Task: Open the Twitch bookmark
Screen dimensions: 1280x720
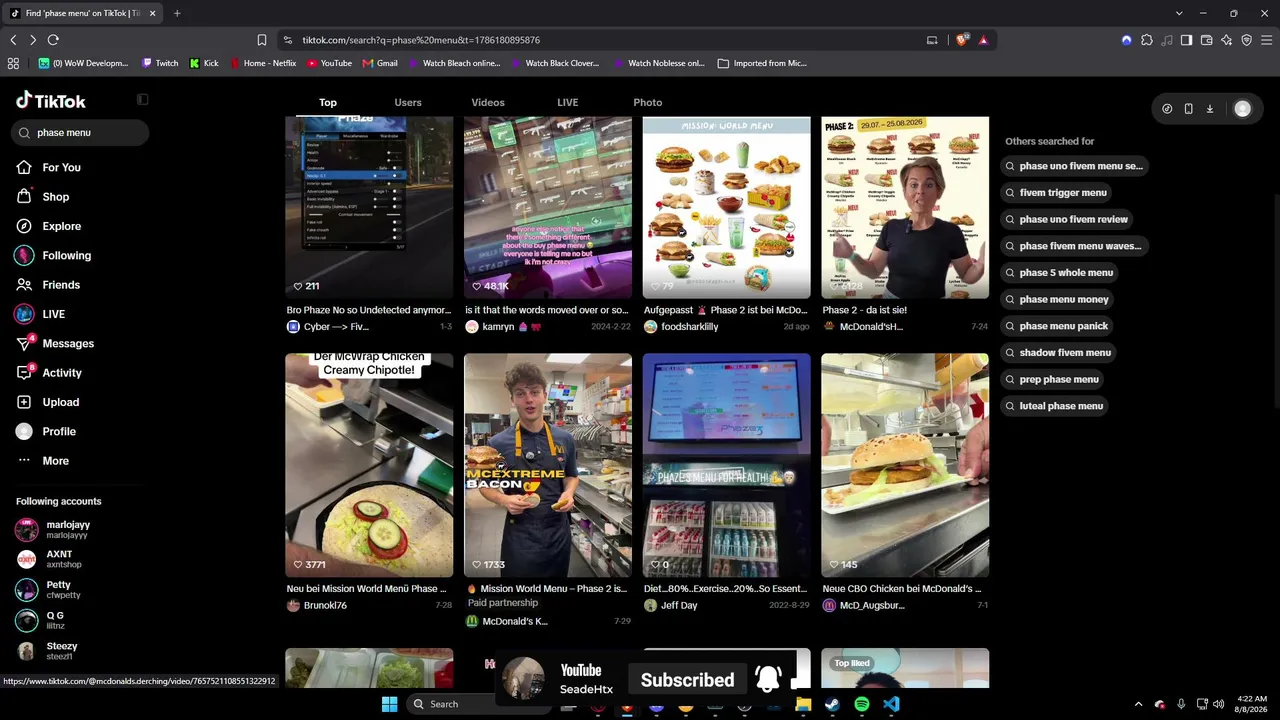Action: [x=160, y=63]
